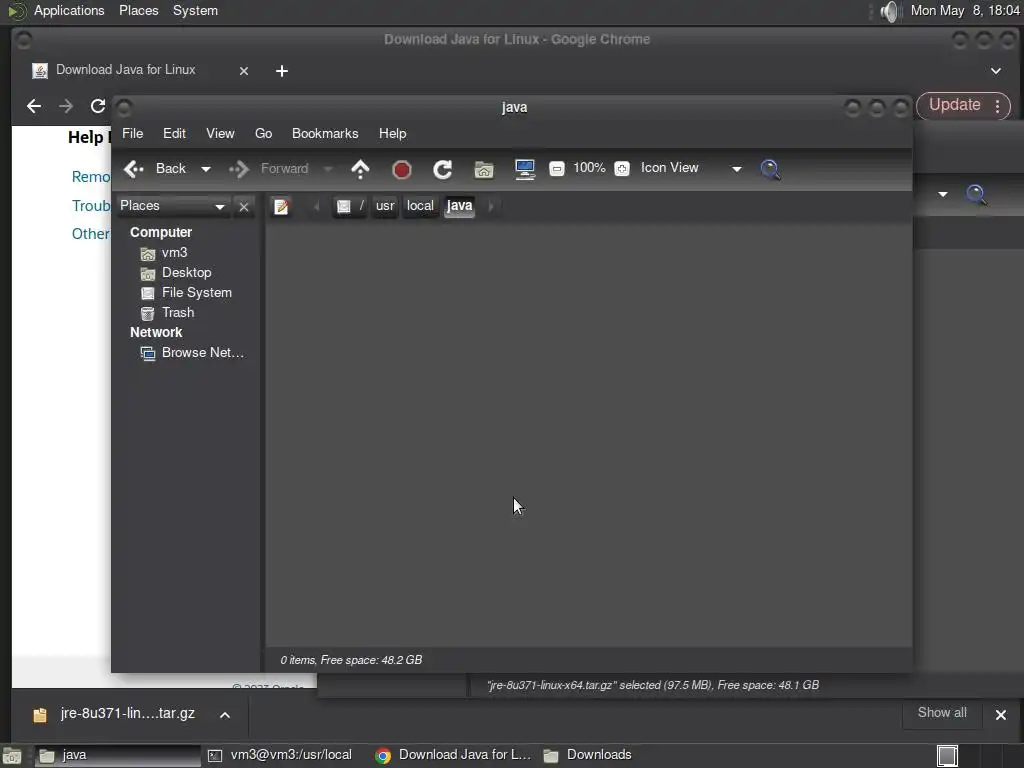Reset zoom by clicking 100%
This screenshot has width=1024, height=768.
point(589,168)
